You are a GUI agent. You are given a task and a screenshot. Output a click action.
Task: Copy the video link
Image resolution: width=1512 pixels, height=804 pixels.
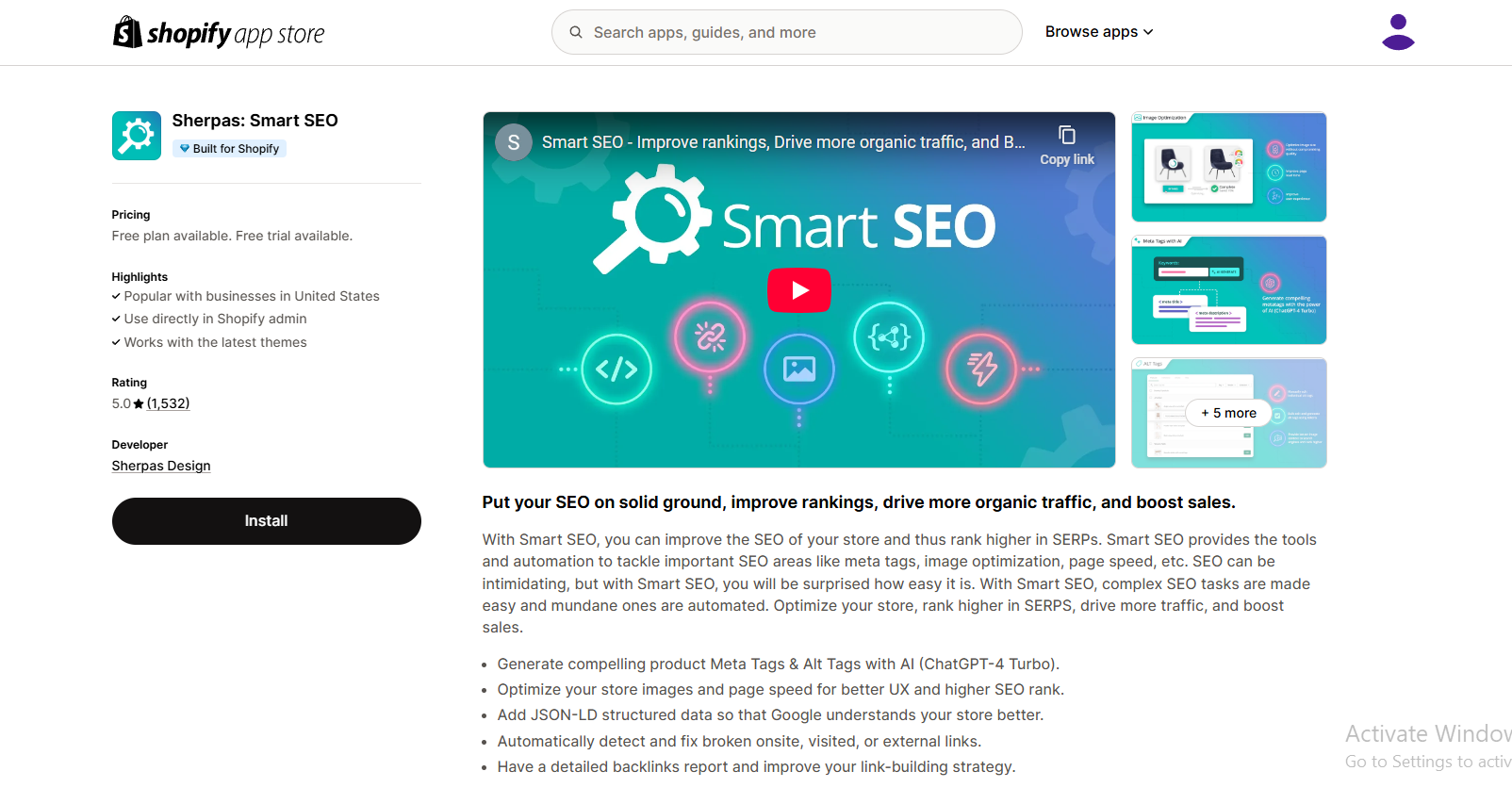point(1066,145)
